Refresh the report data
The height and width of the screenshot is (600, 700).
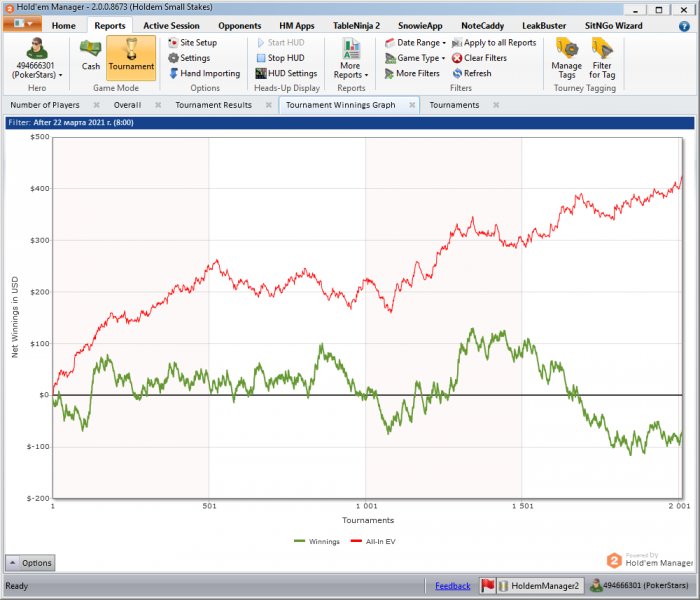[x=472, y=73]
